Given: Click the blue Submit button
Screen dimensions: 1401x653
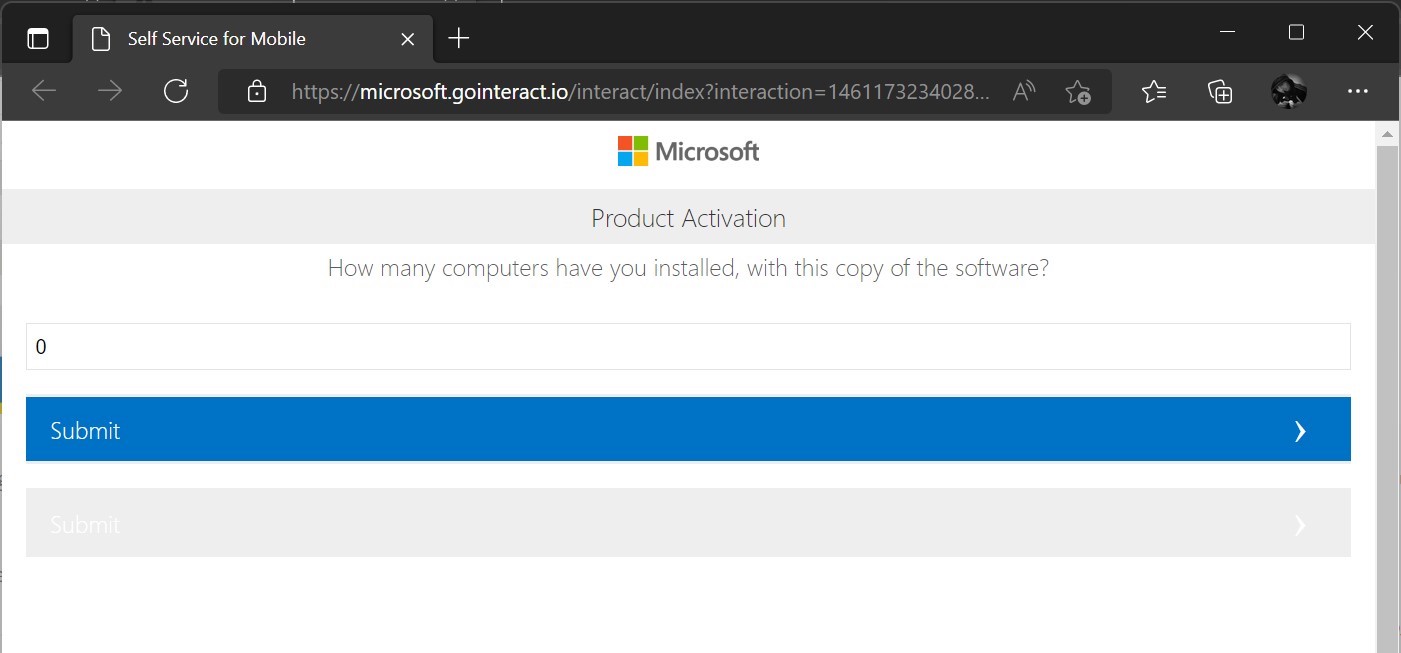Looking at the screenshot, I should pyautogui.click(x=688, y=430).
